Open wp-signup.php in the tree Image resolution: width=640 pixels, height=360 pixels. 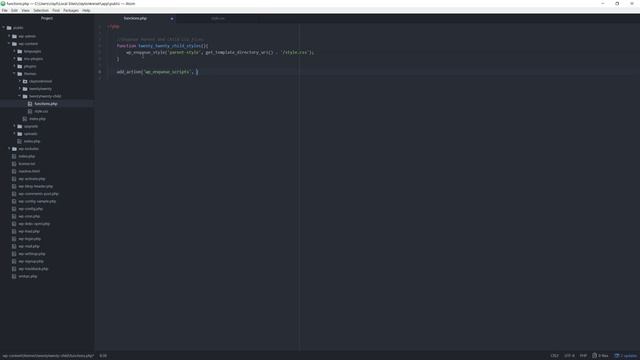pos(31,261)
